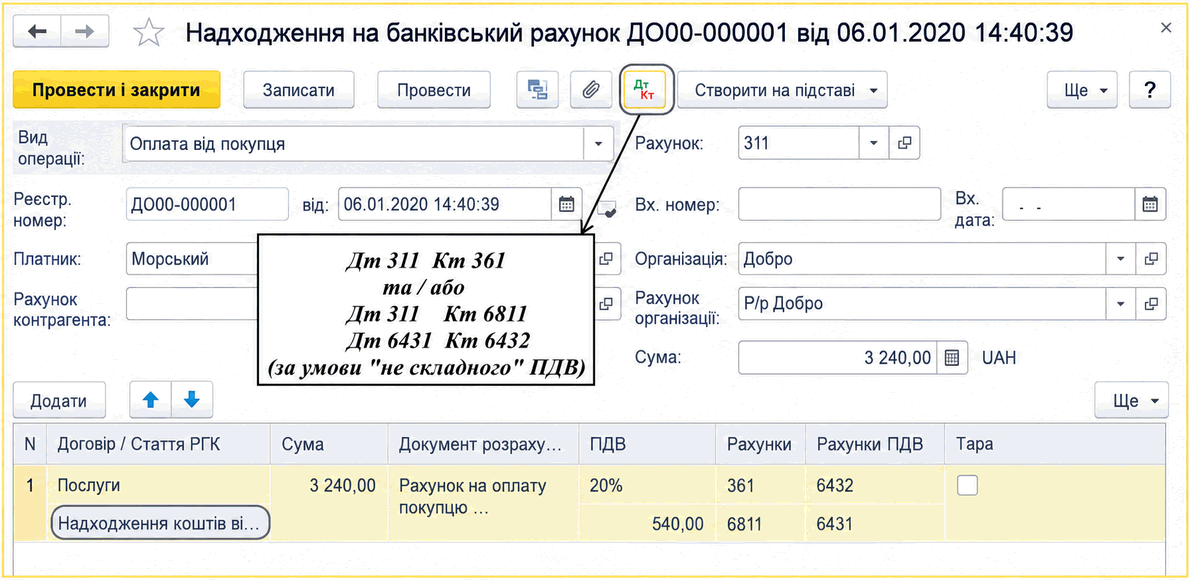The image size is (1190, 581).
Task: Select the Надходження коштів ві… cell
Action: coord(159,523)
